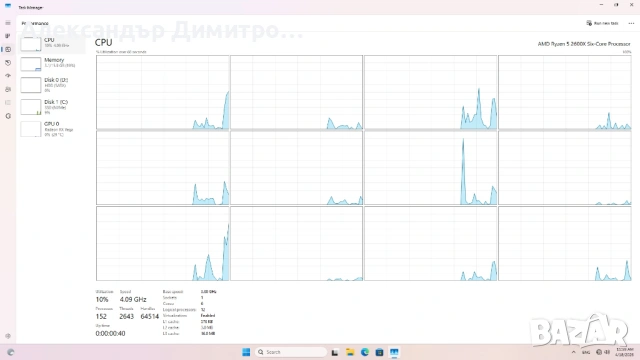Click Run new task button
Screen dimensions: 640x360
[x=602, y=23]
